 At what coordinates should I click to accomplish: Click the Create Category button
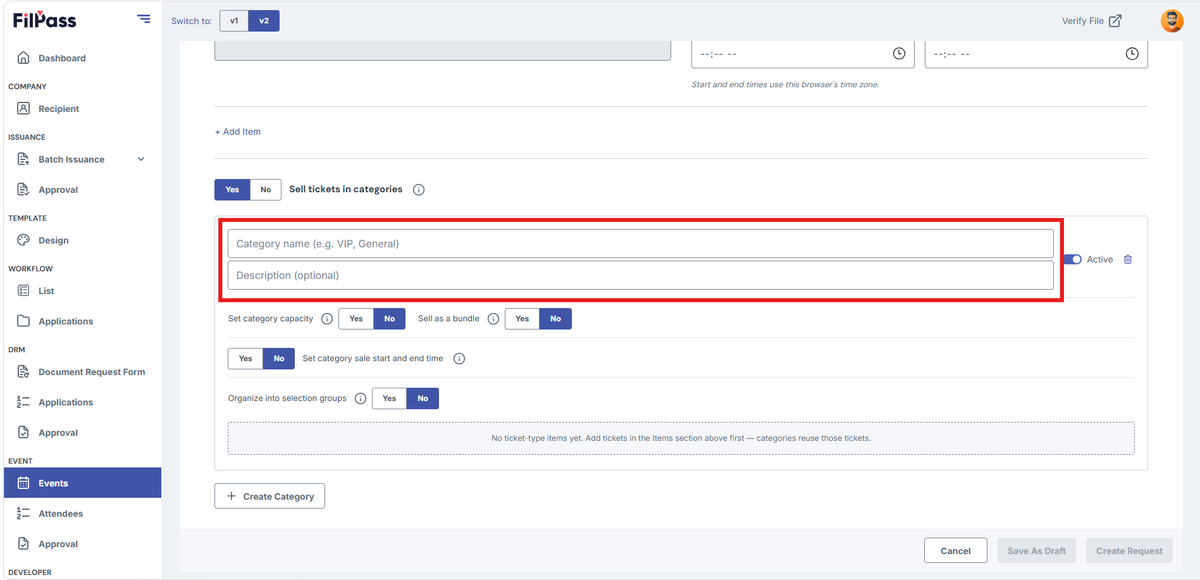pyautogui.click(x=270, y=496)
